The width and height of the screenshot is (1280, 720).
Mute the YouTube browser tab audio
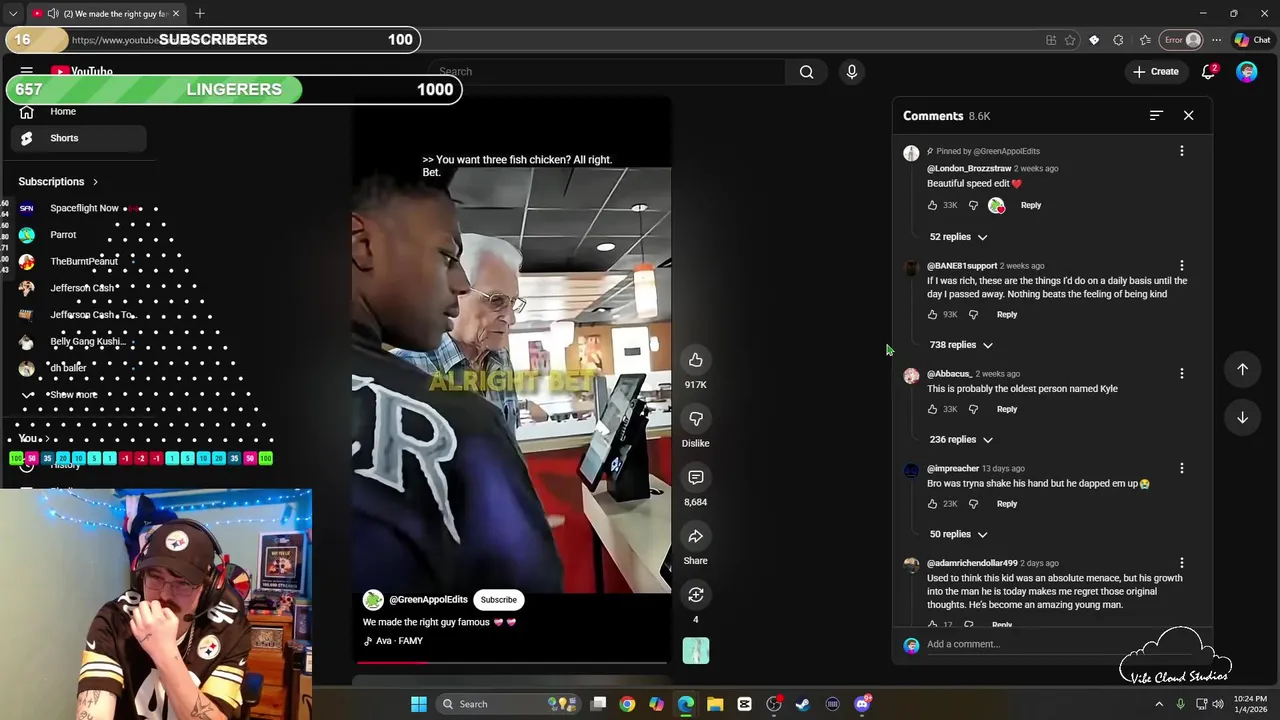53,14
